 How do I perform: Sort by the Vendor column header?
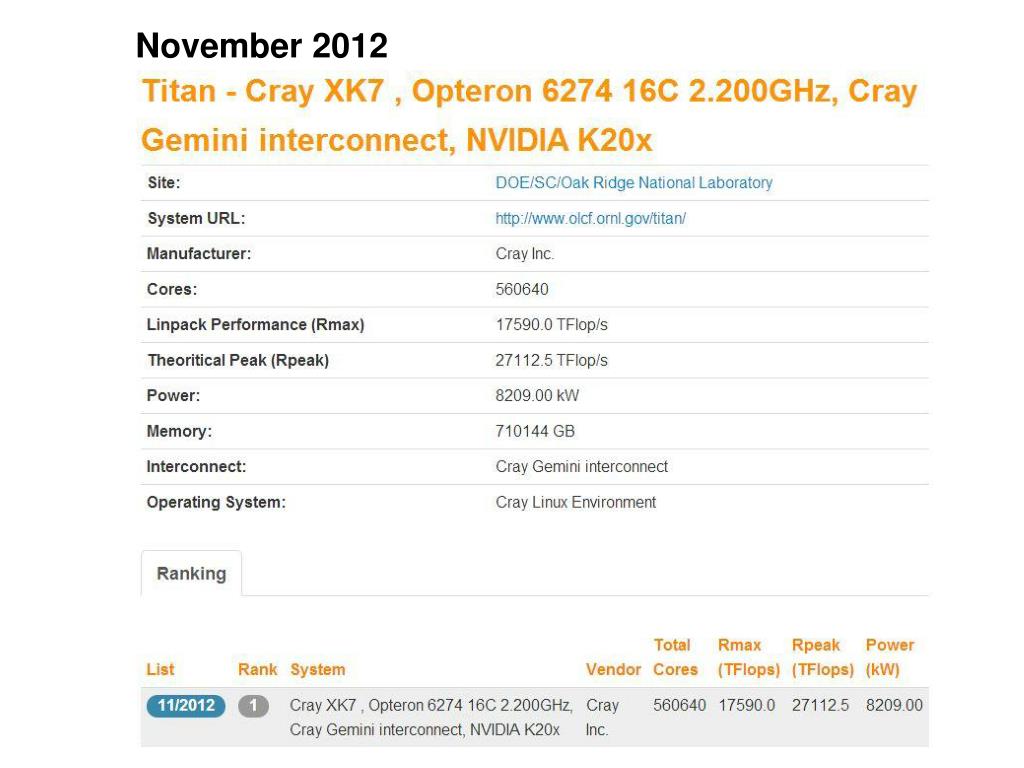(x=613, y=669)
